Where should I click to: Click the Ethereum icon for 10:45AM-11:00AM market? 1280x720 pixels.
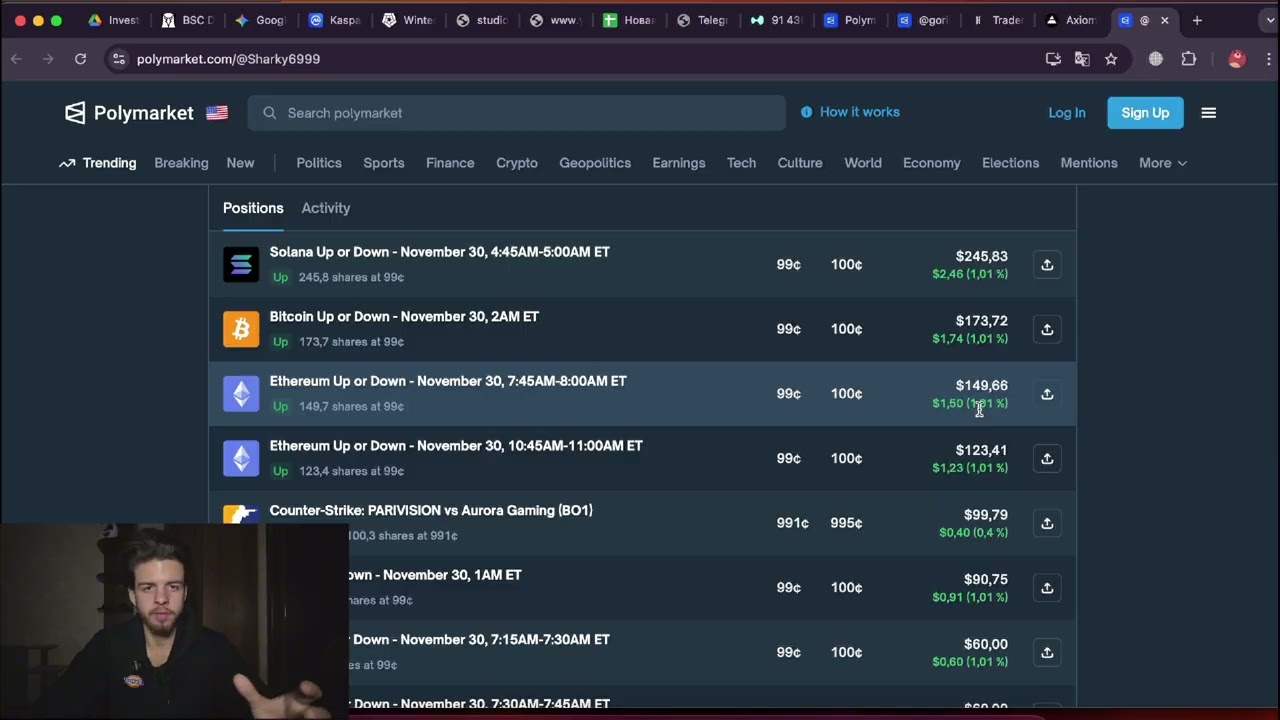coord(241,458)
